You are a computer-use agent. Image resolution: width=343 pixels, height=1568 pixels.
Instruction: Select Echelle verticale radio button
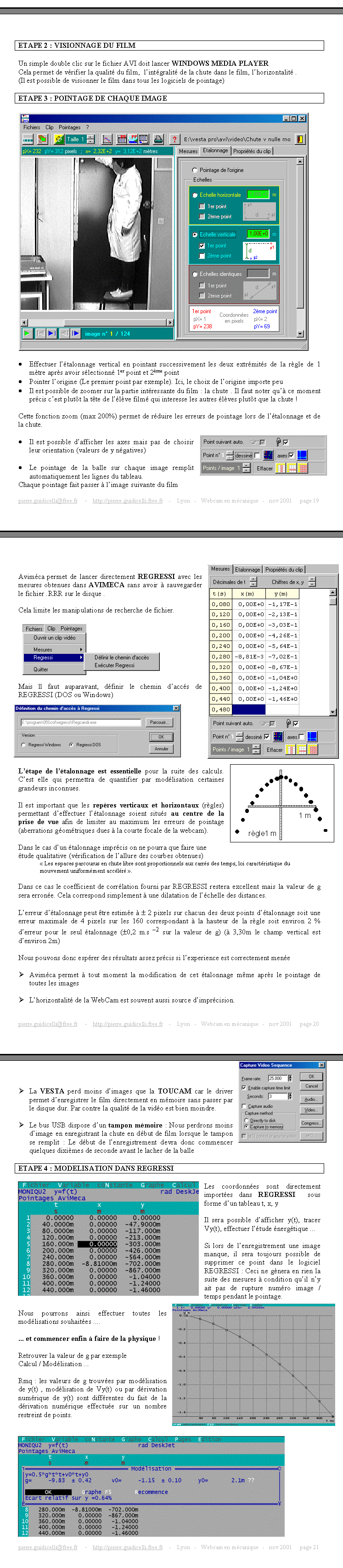tap(195, 235)
